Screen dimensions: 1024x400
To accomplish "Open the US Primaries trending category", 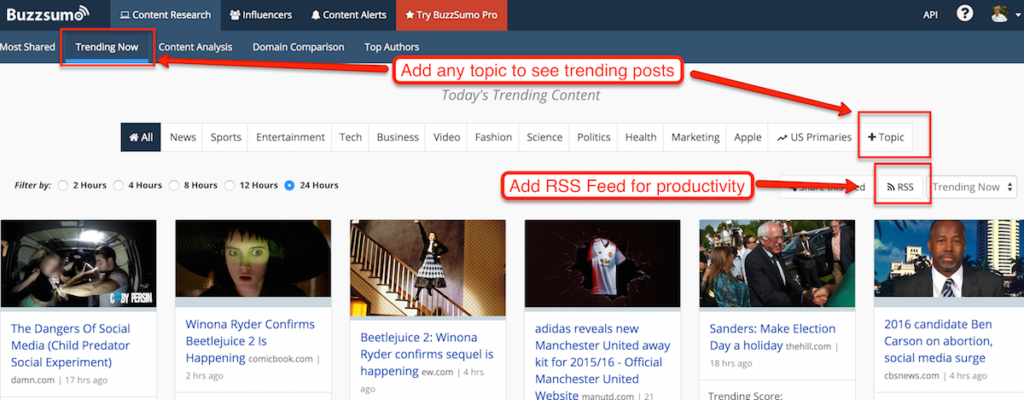I will click(814, 137).
